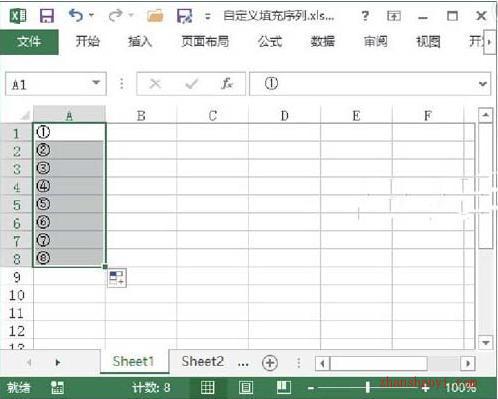Add a new sheet with plus icon
This screenshot has width=498, height=399.
[x=270, y=363]
